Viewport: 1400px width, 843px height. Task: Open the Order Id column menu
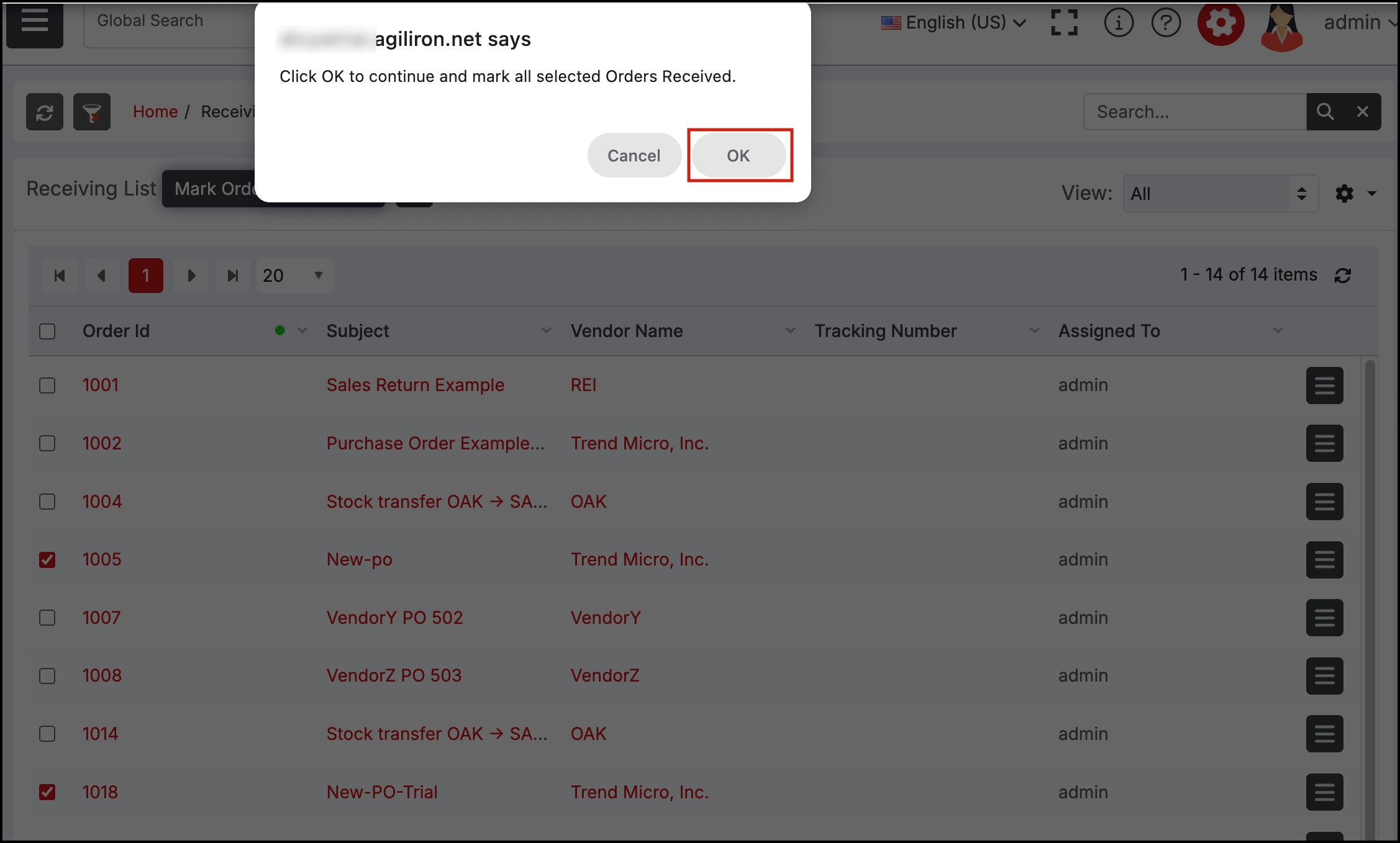(302, 331)
